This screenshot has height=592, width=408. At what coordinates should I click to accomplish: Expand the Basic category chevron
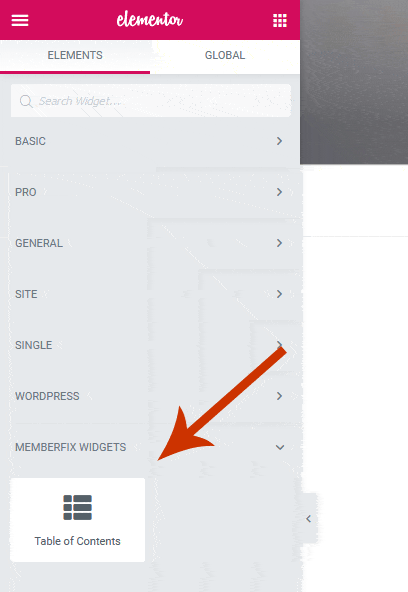[x=279, y=141]
